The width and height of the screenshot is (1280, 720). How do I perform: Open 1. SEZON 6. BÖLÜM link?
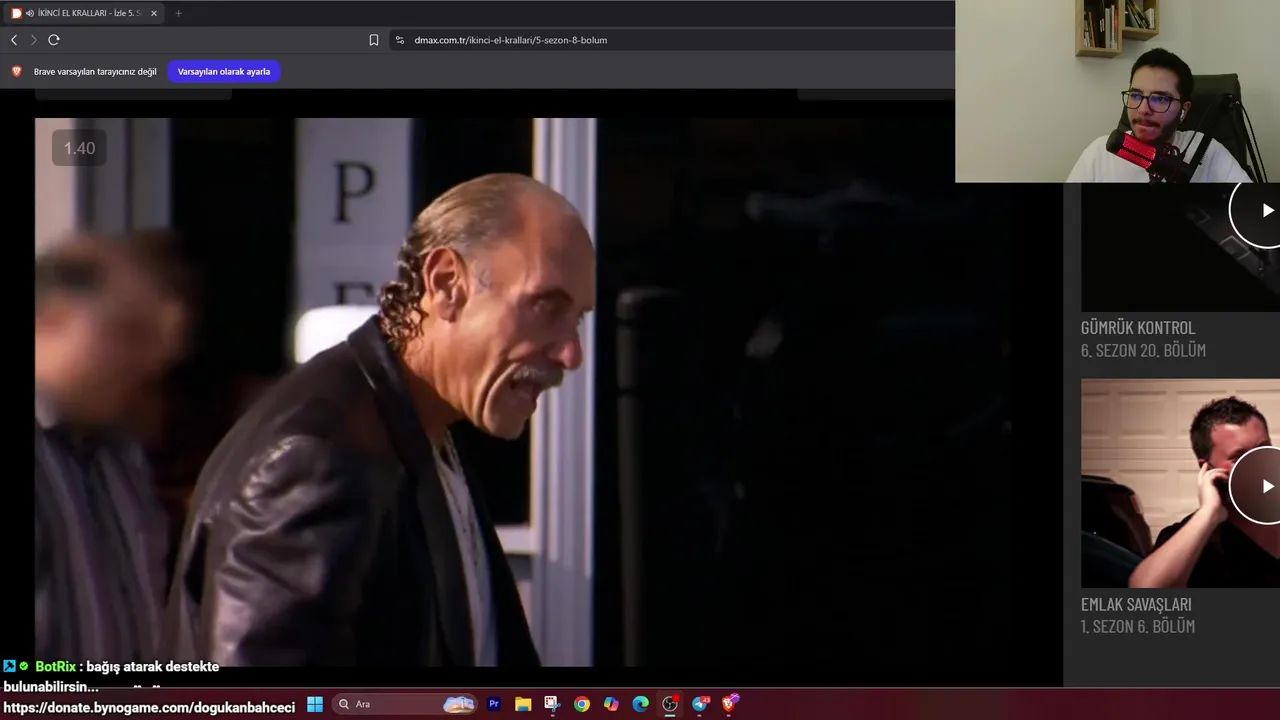(1138, 626)
